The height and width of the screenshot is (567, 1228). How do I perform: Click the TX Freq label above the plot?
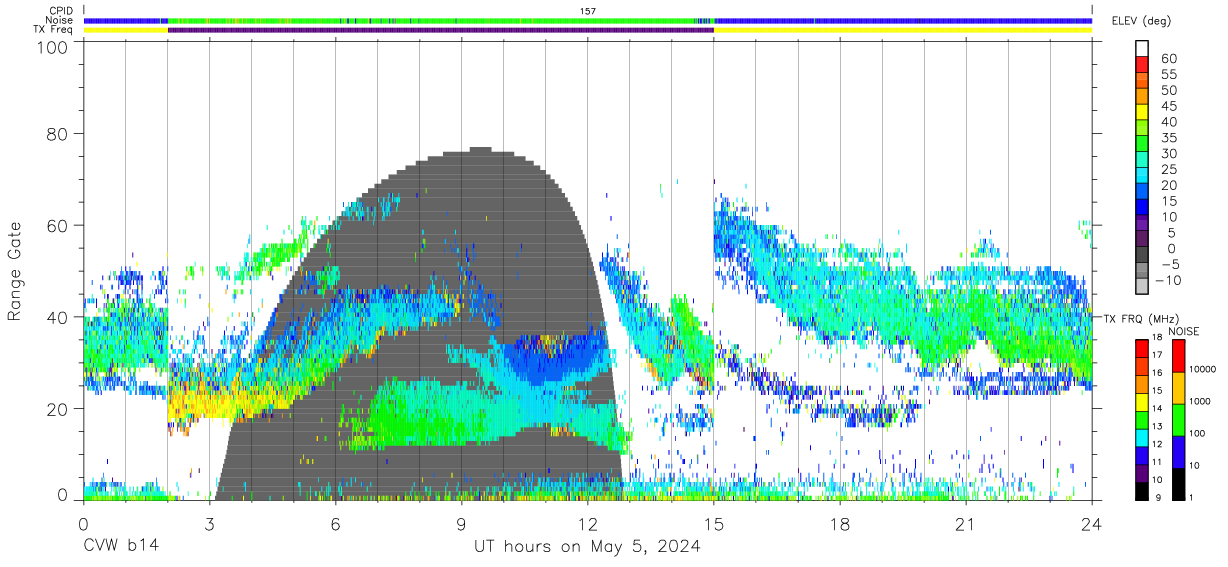point(54,29)
